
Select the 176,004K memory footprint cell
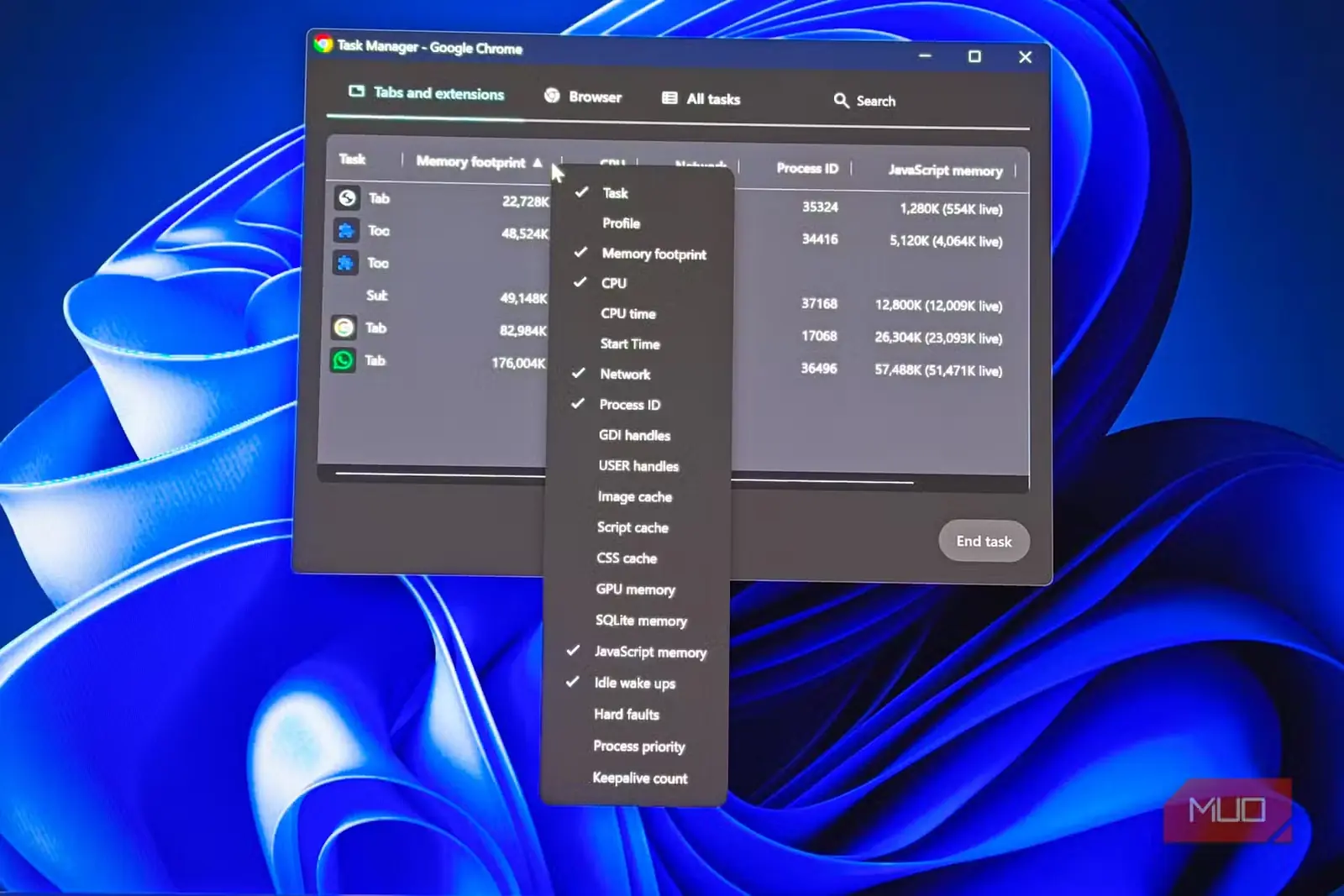[518, 364]
